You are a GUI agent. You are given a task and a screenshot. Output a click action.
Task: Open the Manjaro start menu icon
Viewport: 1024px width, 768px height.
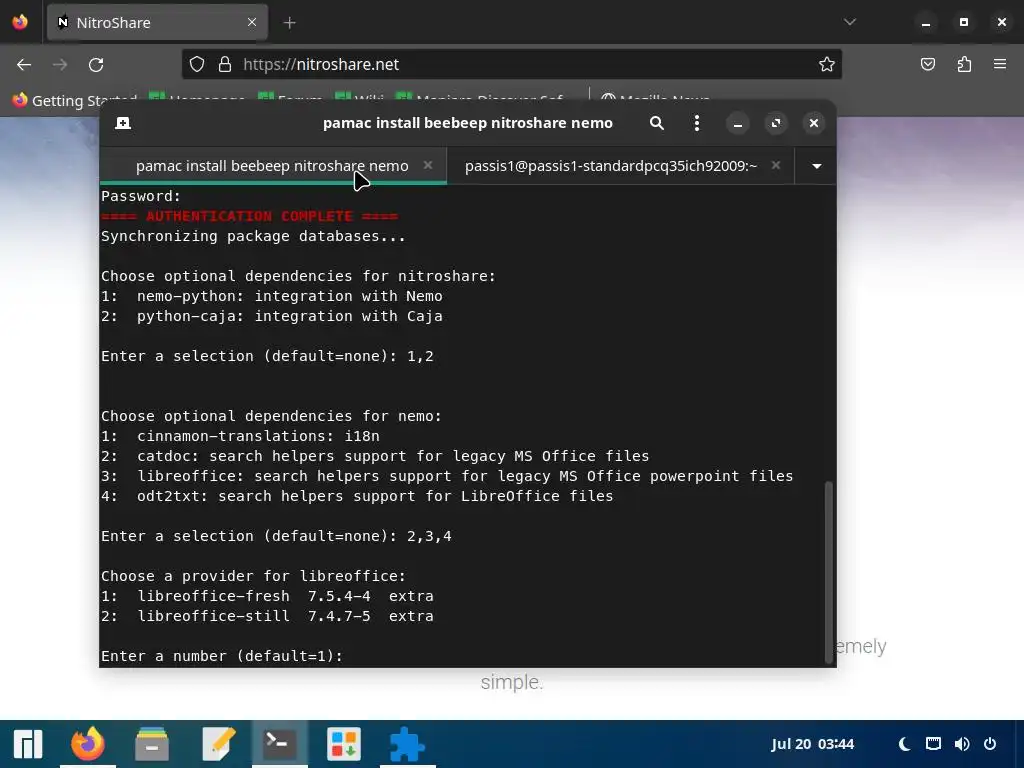[27, 744]
